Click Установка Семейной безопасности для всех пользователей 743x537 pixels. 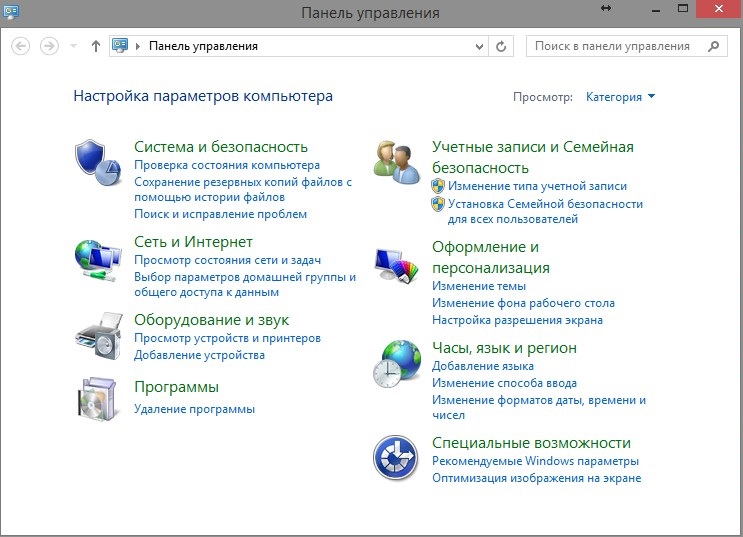545,211
